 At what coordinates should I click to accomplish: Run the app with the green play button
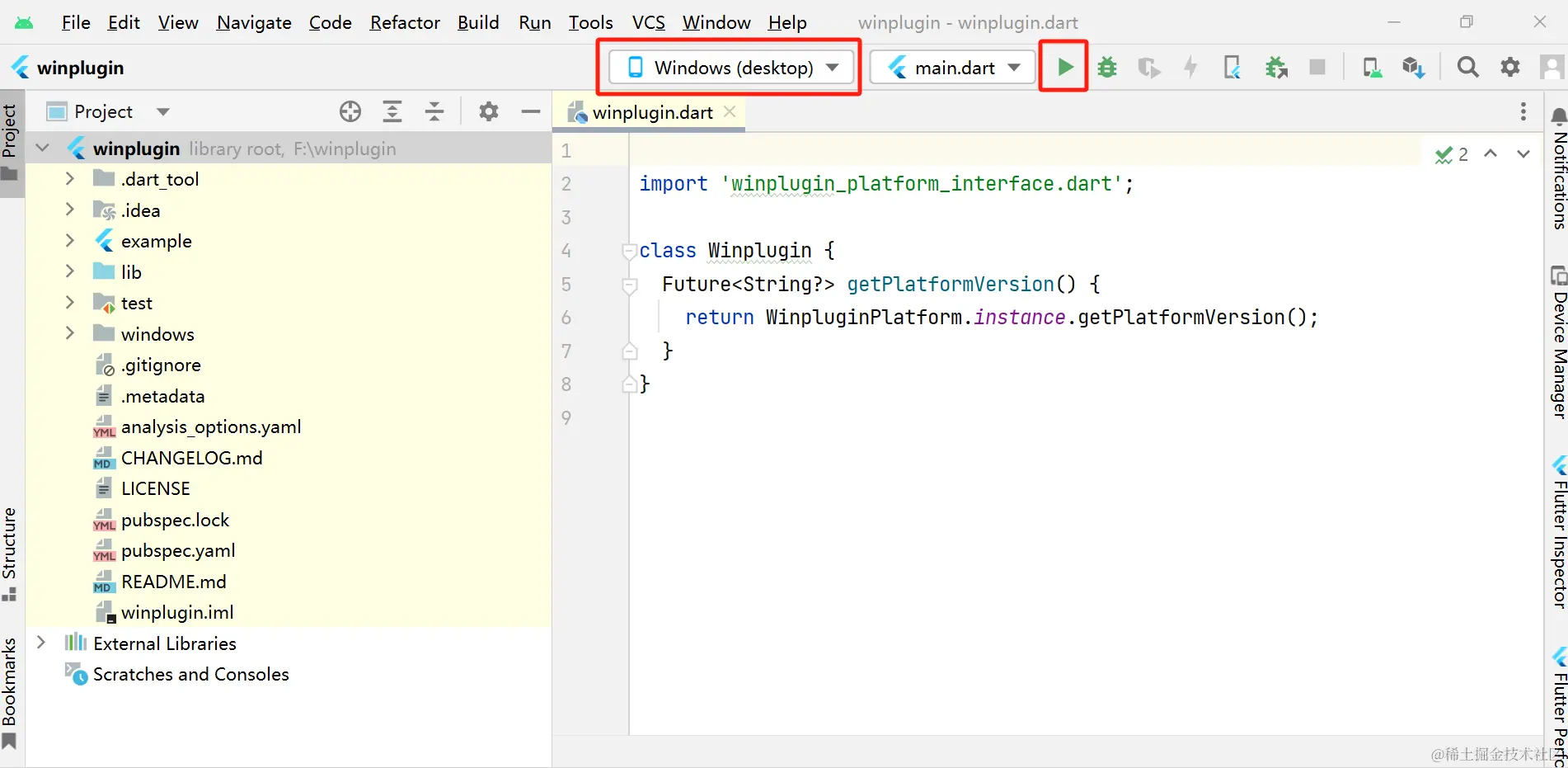coord(1064,67)
